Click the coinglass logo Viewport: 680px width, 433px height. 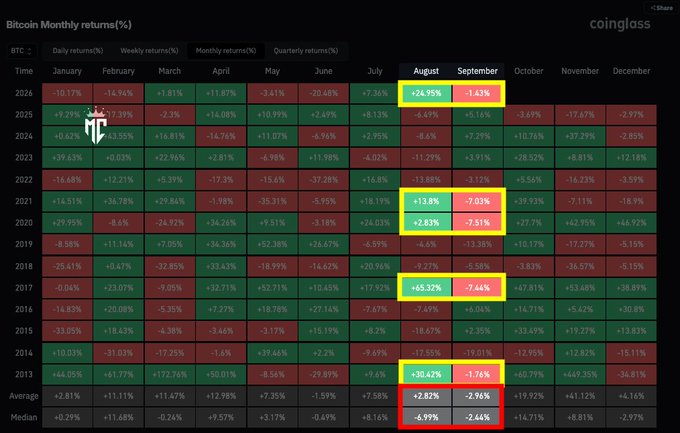point(620,24)
